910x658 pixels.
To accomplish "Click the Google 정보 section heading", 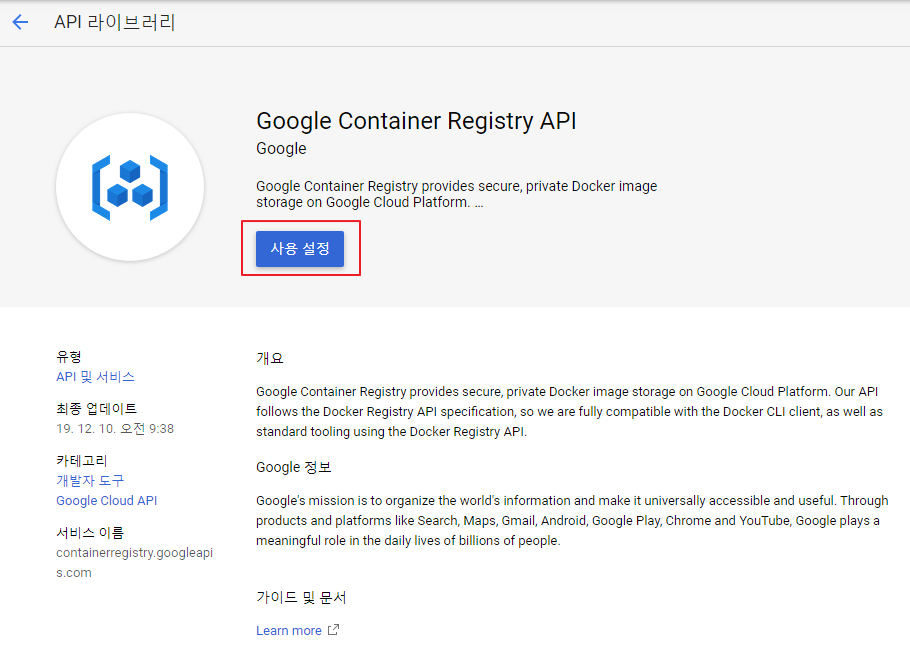I will (x=294, y=467).
